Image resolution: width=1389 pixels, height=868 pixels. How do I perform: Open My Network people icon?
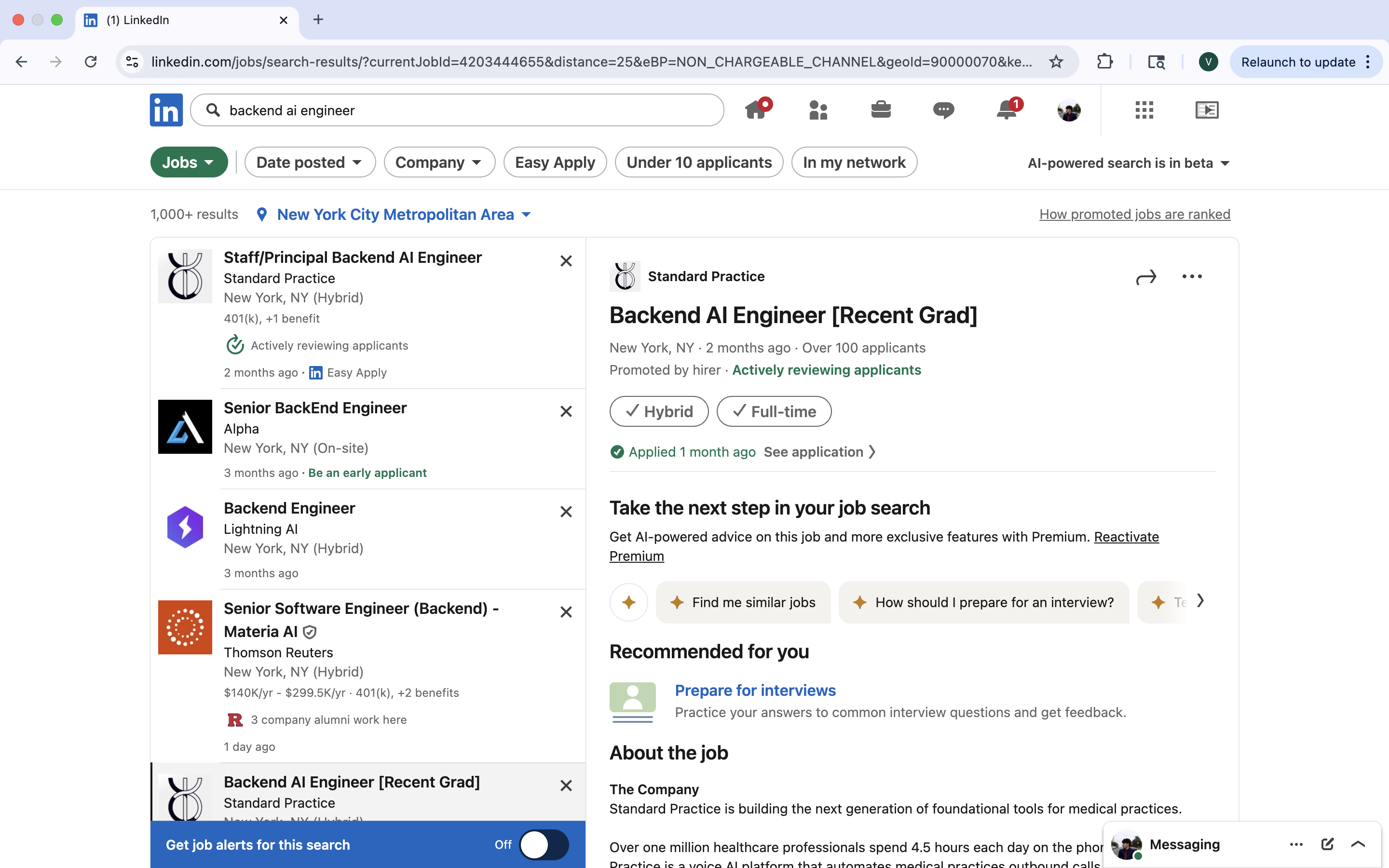[x=818, y=109]
